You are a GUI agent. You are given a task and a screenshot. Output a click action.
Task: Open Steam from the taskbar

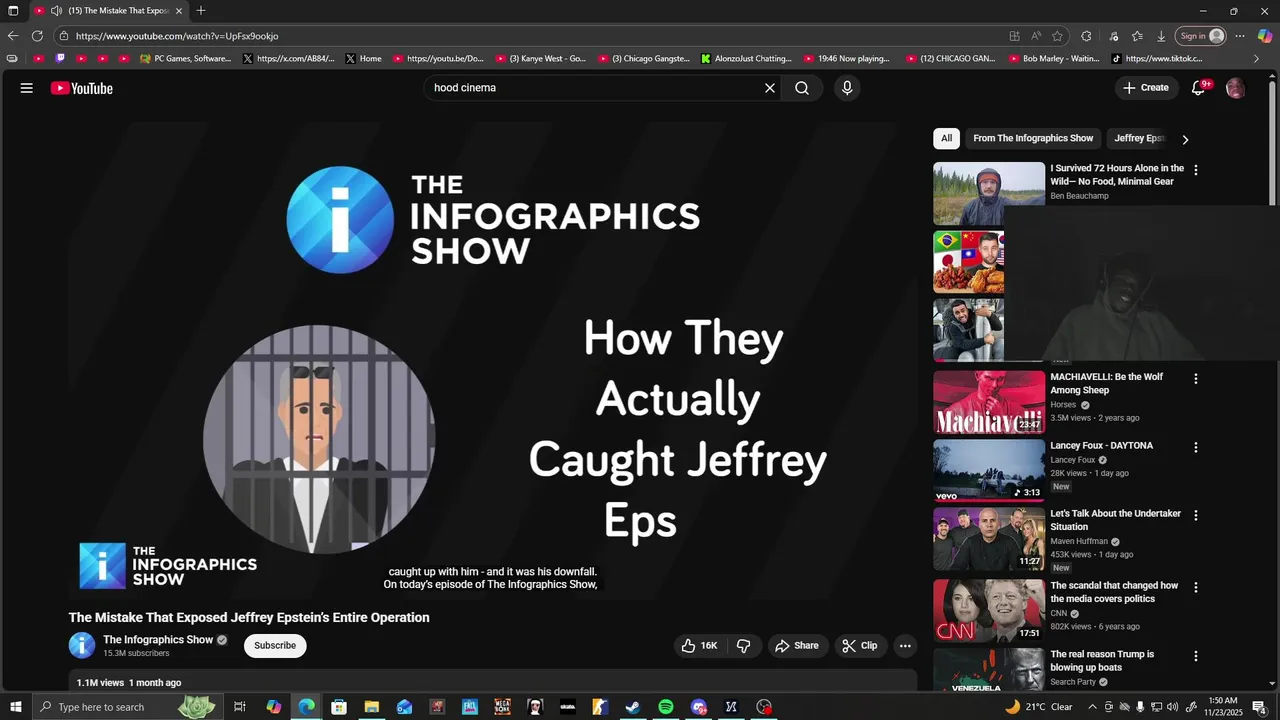click(x=633, y=707)
